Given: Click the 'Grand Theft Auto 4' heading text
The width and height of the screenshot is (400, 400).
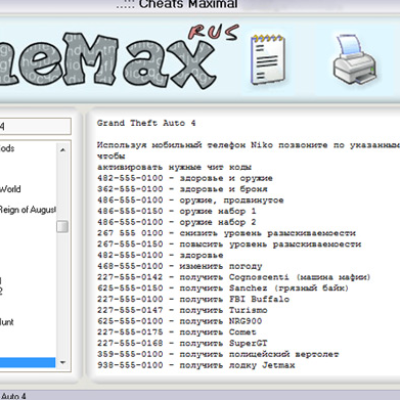Looking at the screenshot, I should tap(146, 123).
